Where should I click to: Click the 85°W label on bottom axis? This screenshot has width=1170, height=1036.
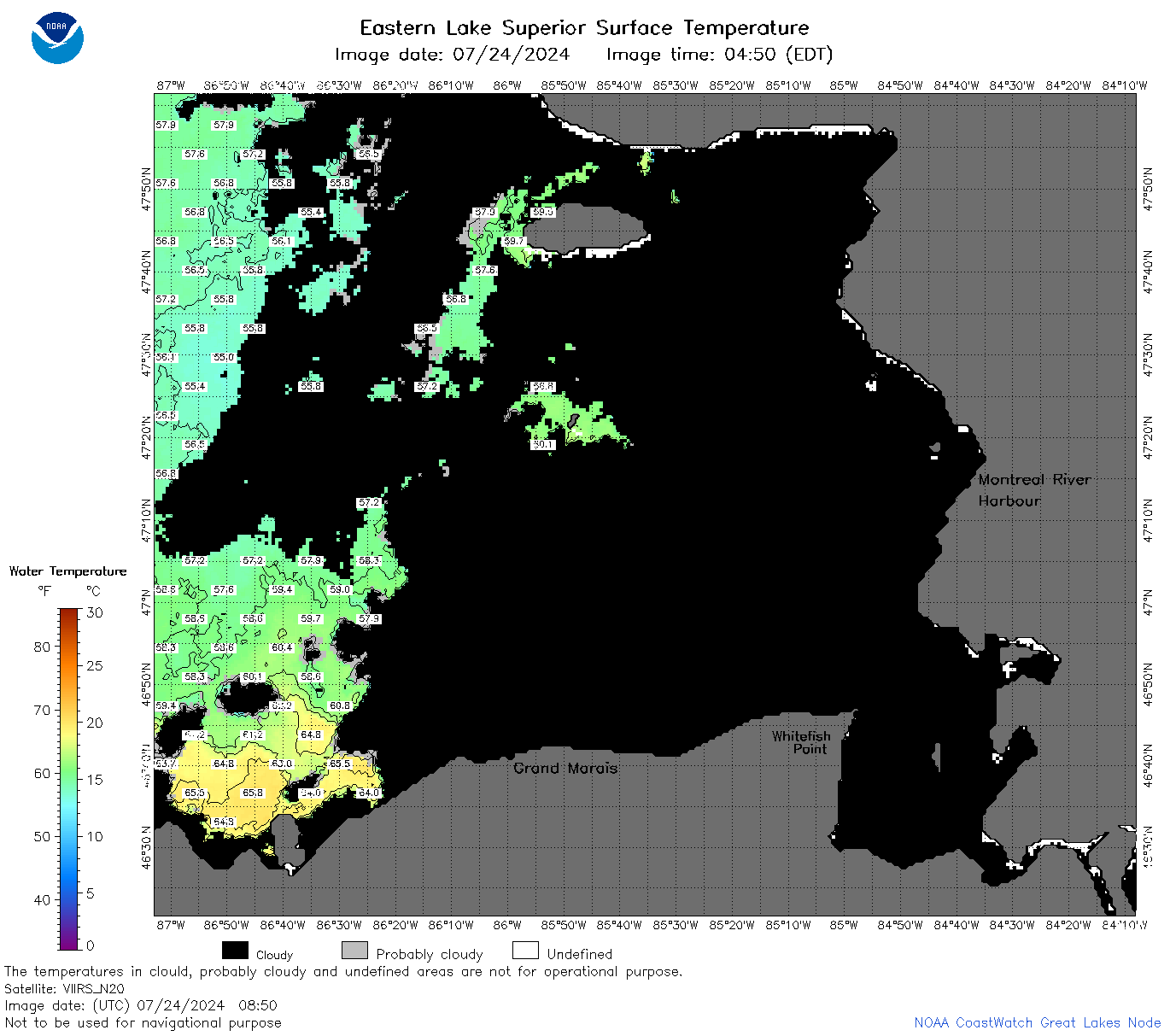(844, 925)
